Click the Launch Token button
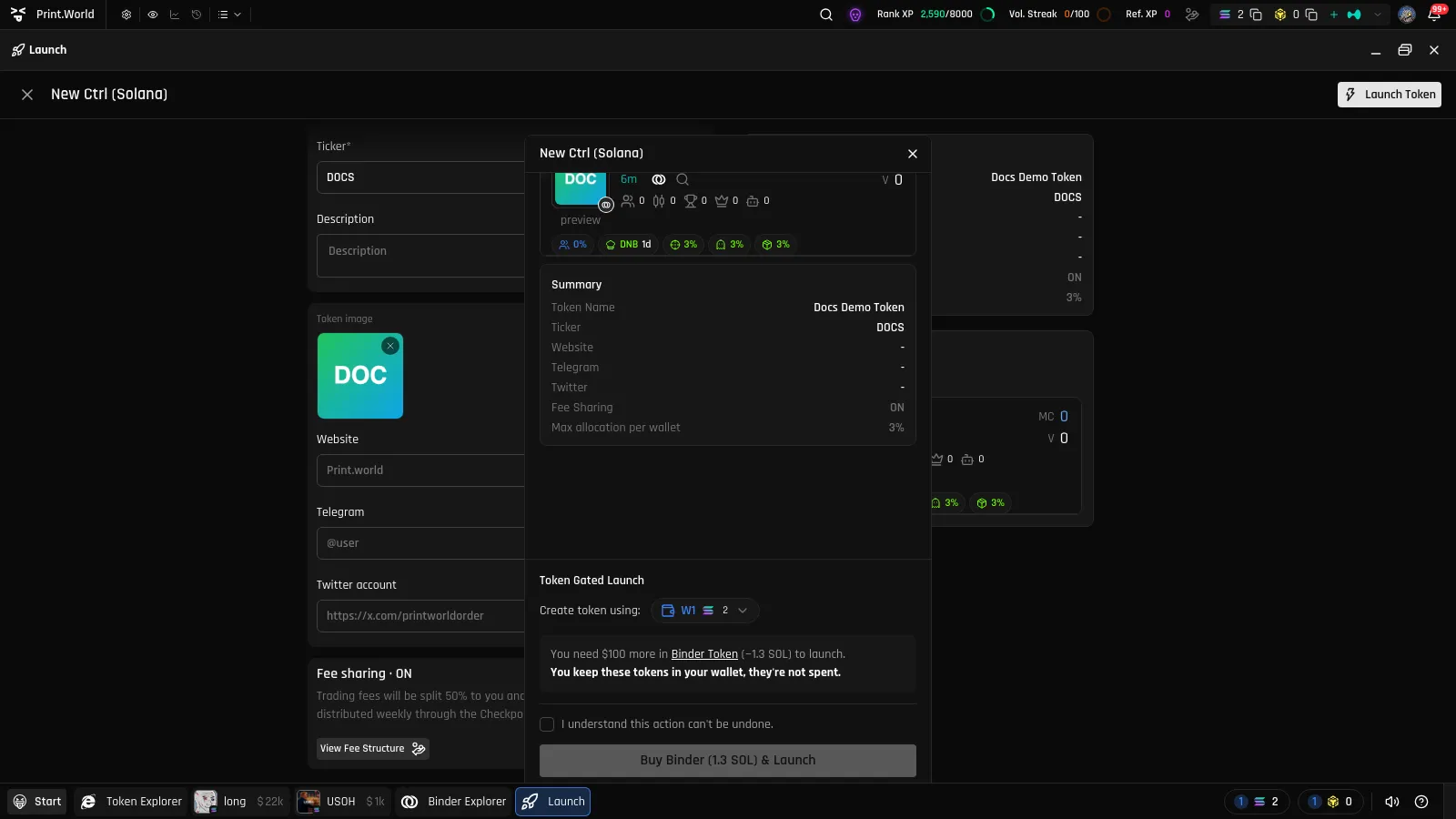 point(1390,95)
